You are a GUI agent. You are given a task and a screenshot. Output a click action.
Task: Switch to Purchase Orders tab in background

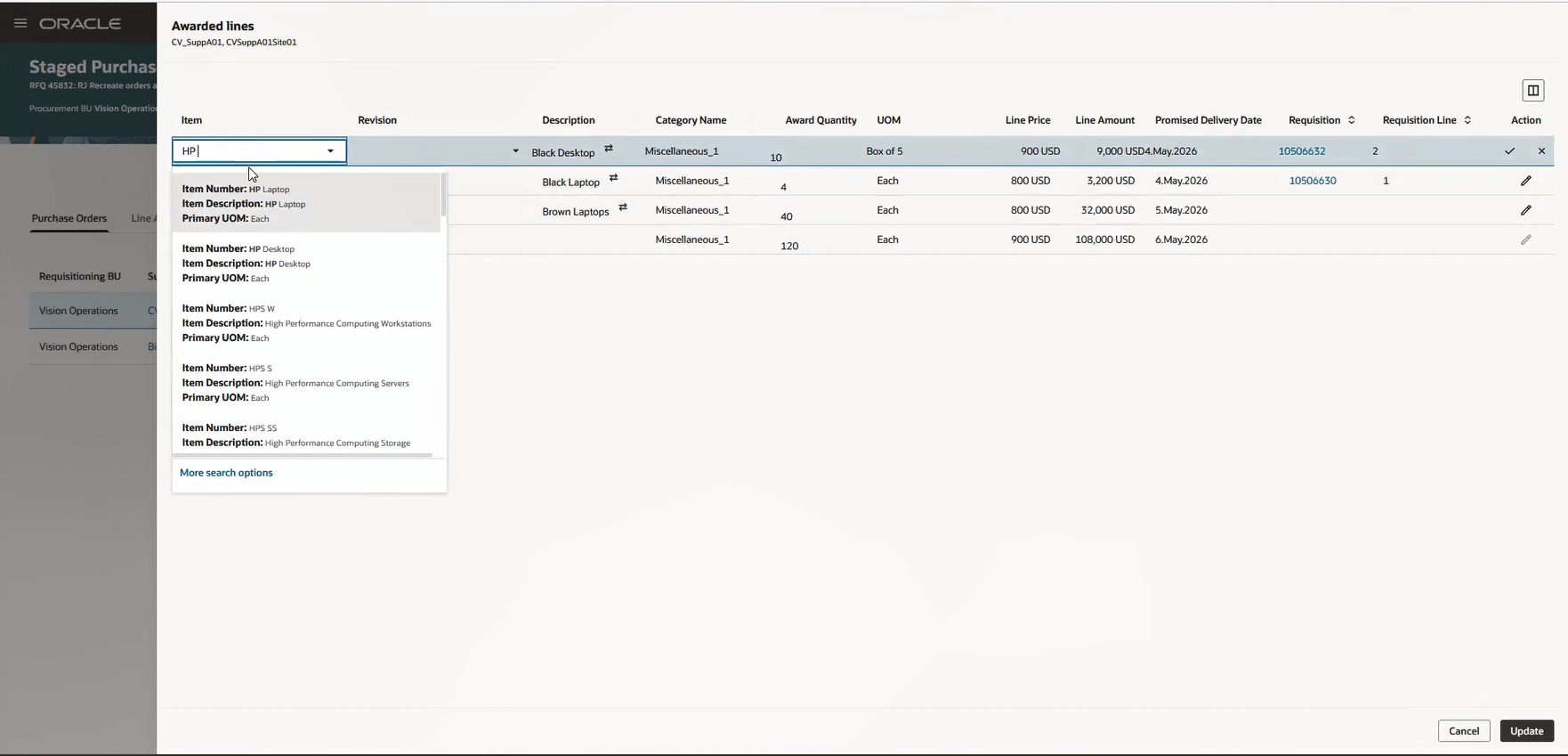69,218
